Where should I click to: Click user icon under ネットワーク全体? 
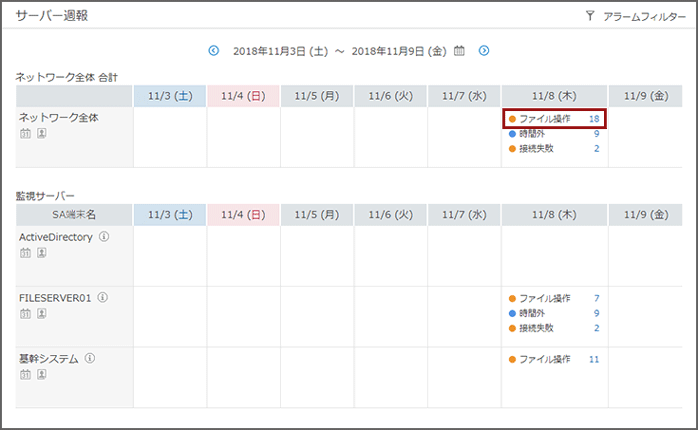click(x=42, y=133)
